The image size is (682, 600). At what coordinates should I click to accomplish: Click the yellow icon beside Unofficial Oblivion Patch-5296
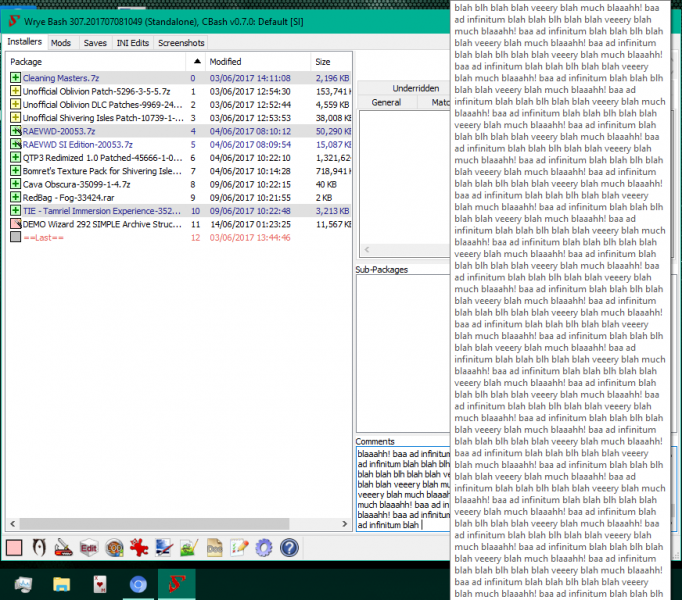16,91
